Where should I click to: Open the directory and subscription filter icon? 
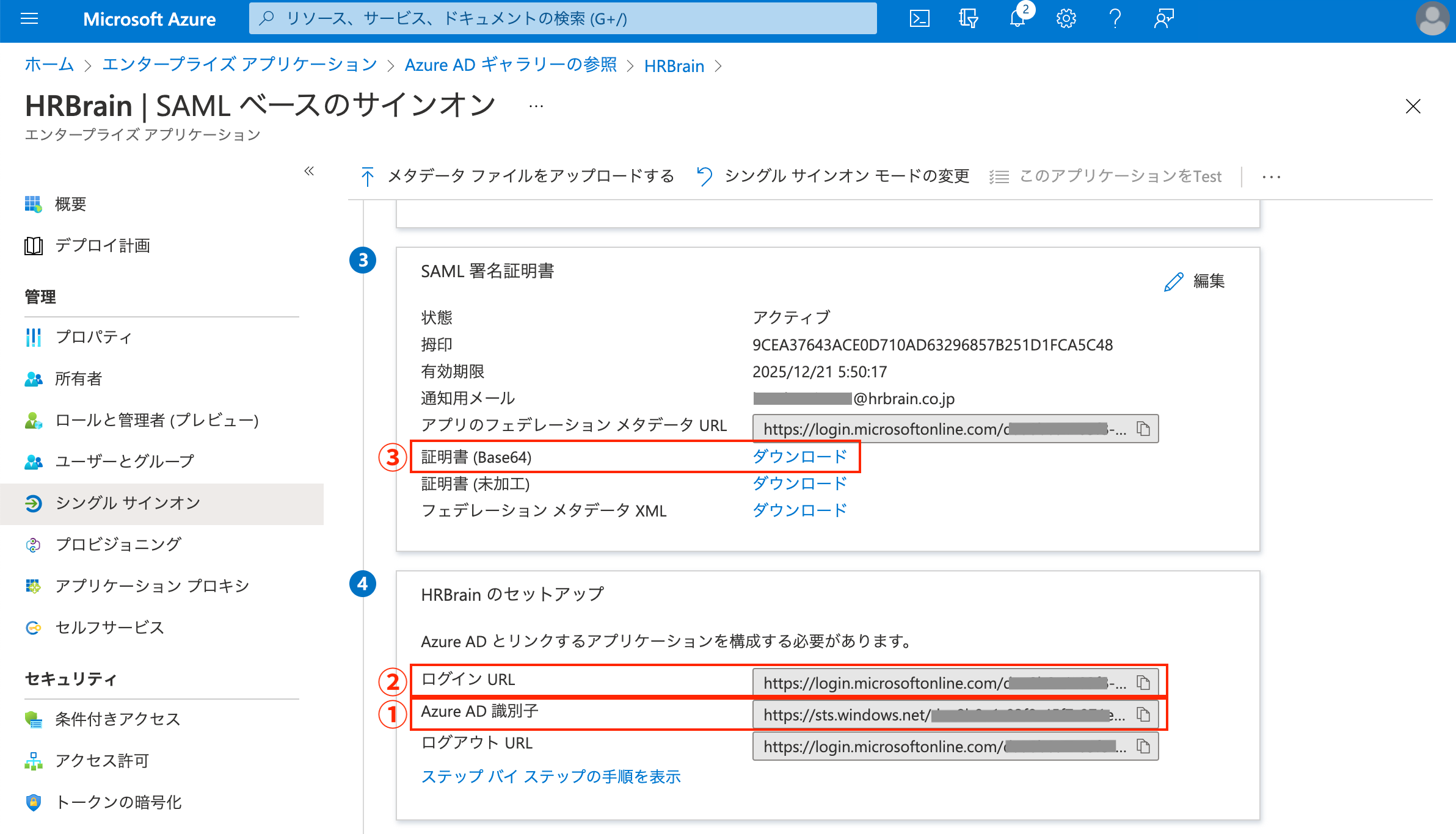[968, 19]
